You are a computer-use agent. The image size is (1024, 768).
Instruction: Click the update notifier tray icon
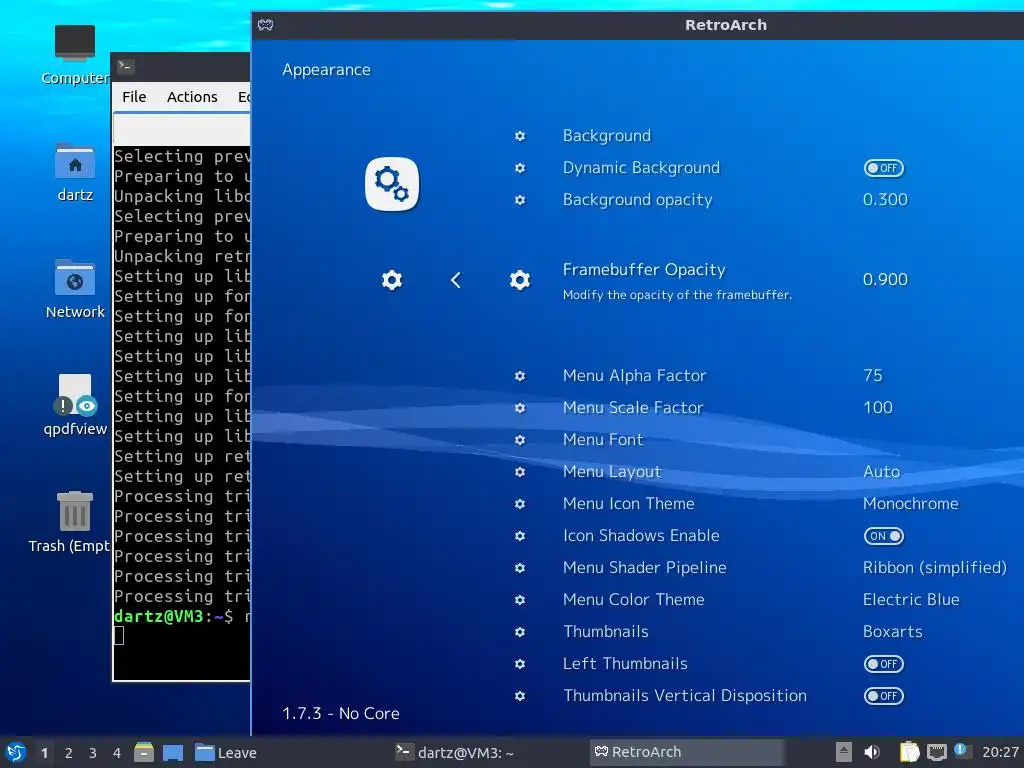click(961, 750)
